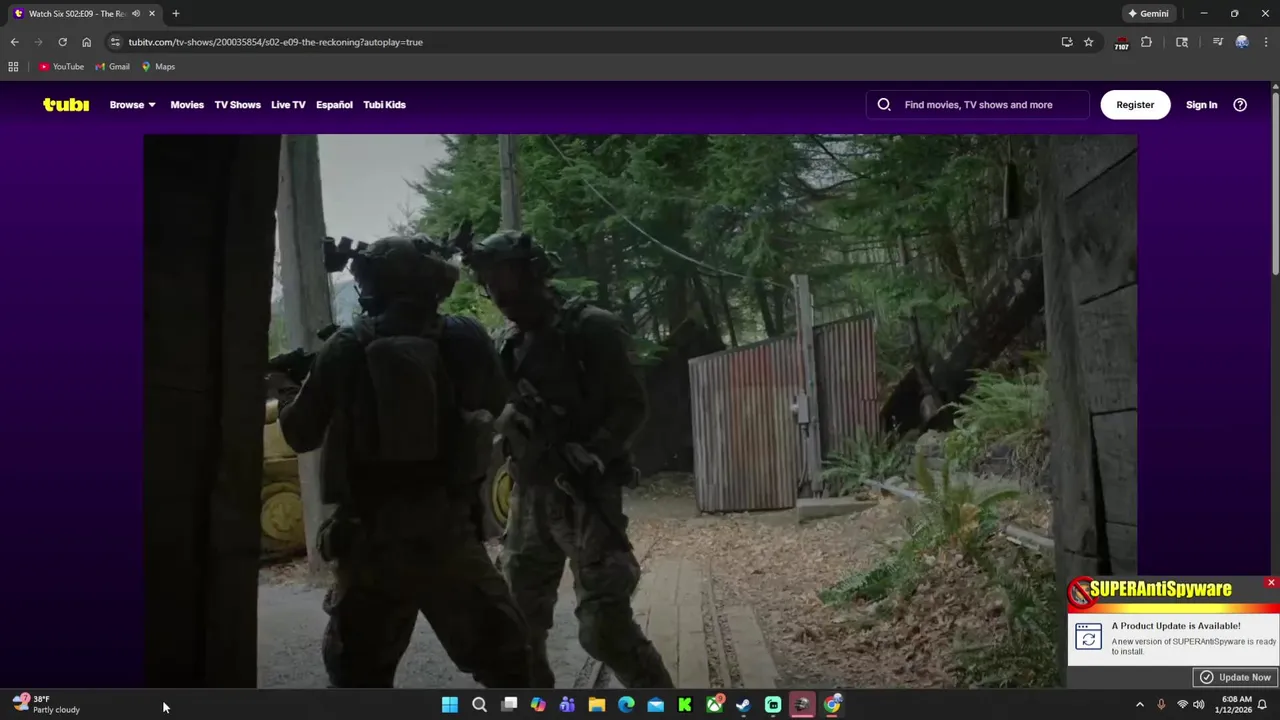This screenshot has height=720, width=1280.
Task: Open the Chrome three-dot menu
Action: click(1266, 42)
